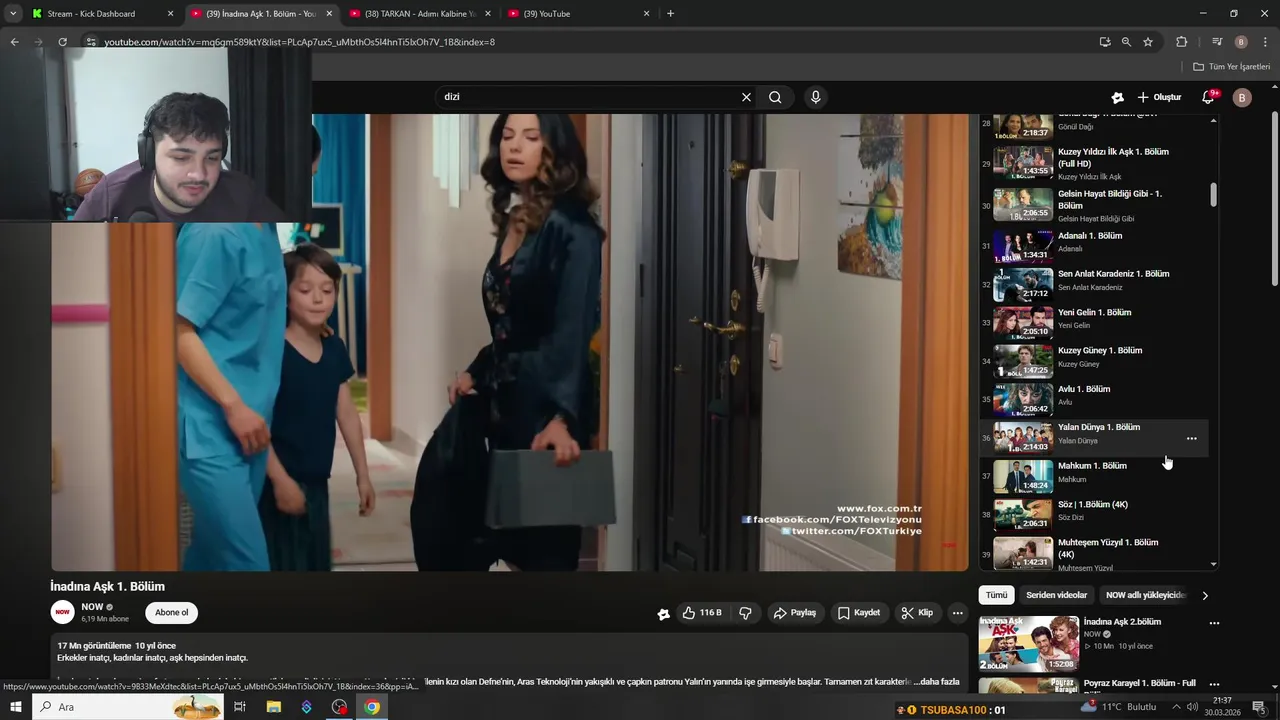
Task: Open the YouTube account avatar menu
Action: (x=1242, y=97)
